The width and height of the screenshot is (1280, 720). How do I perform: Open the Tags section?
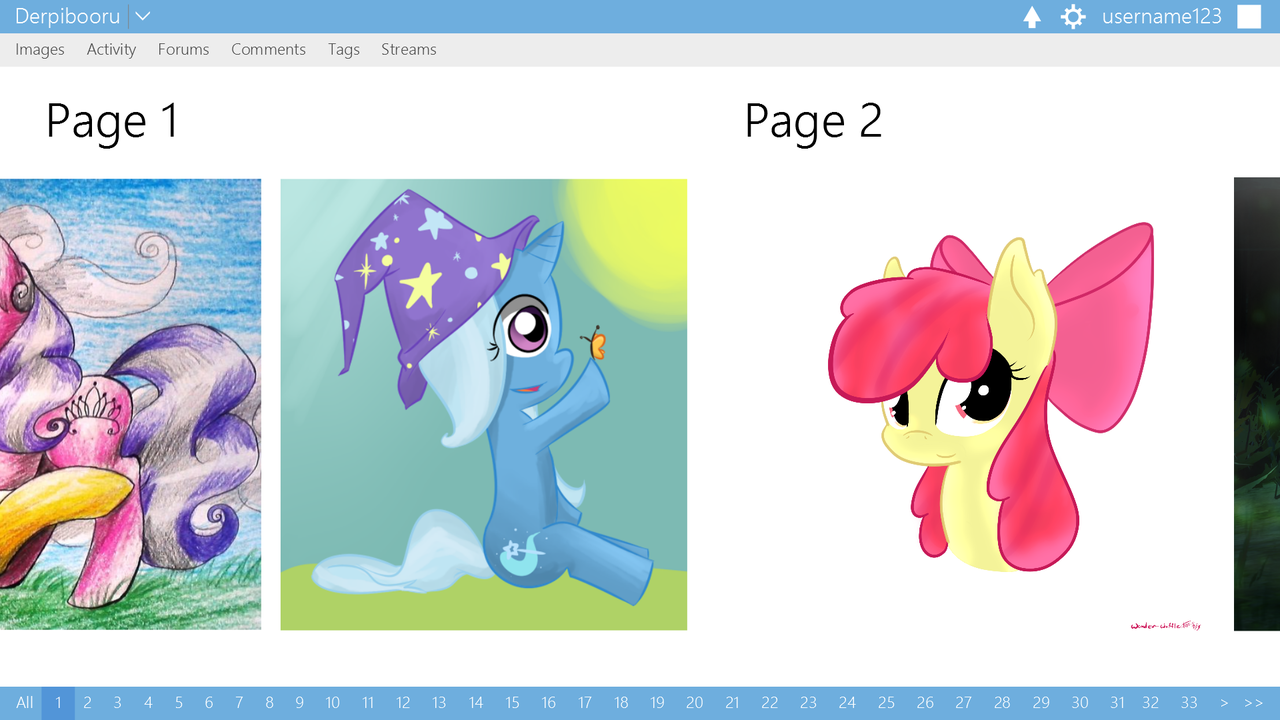pyautogui.click(x=343, y=49)
